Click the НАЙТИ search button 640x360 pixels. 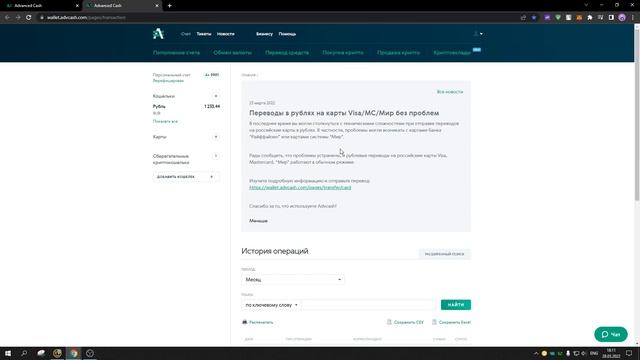click(x=456, y=305)
